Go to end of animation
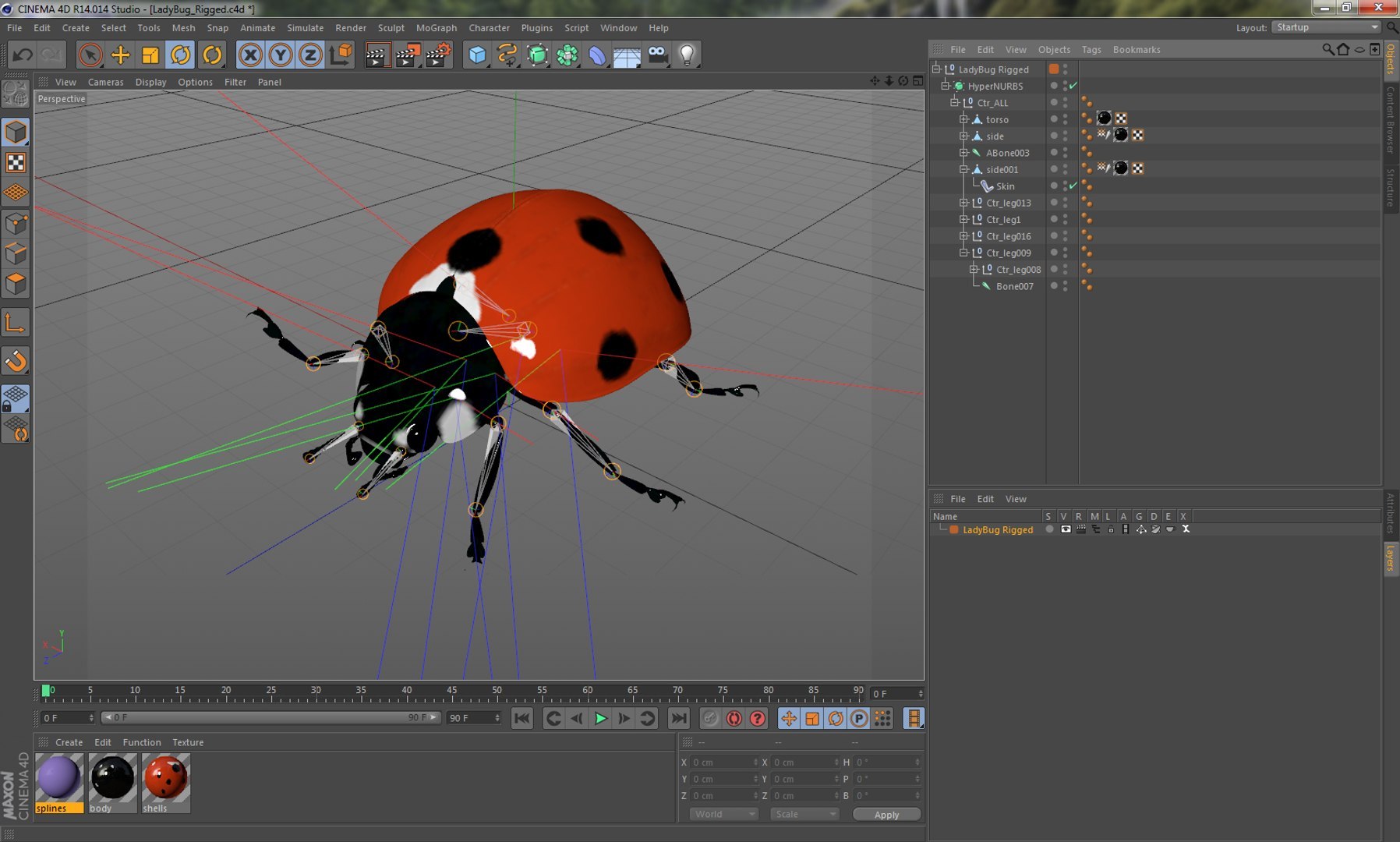1400x842 pixels. [x=679, y=718]
